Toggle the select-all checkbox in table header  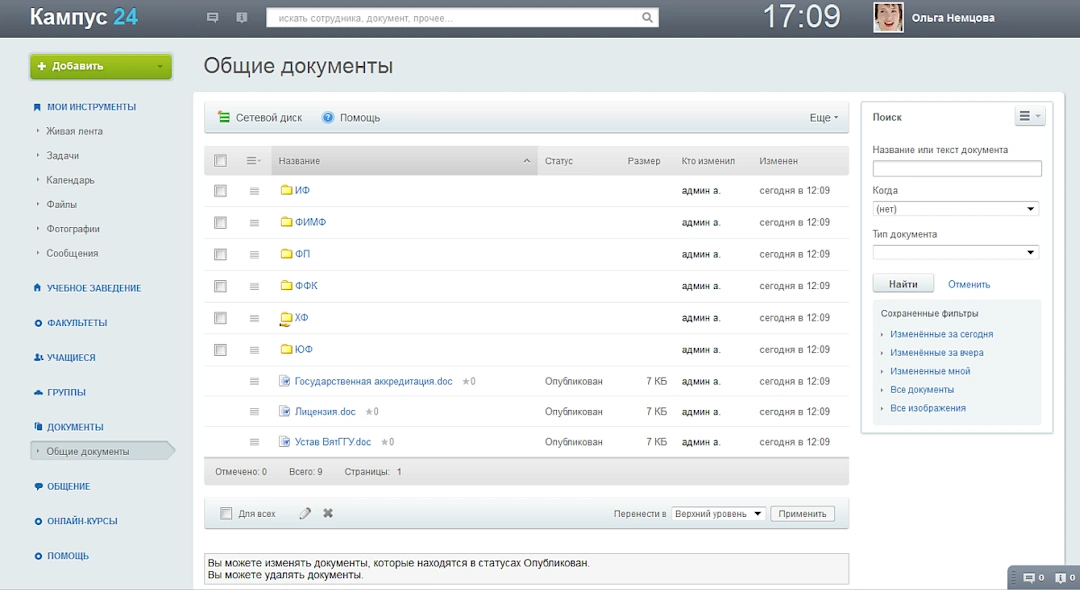pos(220,161)
